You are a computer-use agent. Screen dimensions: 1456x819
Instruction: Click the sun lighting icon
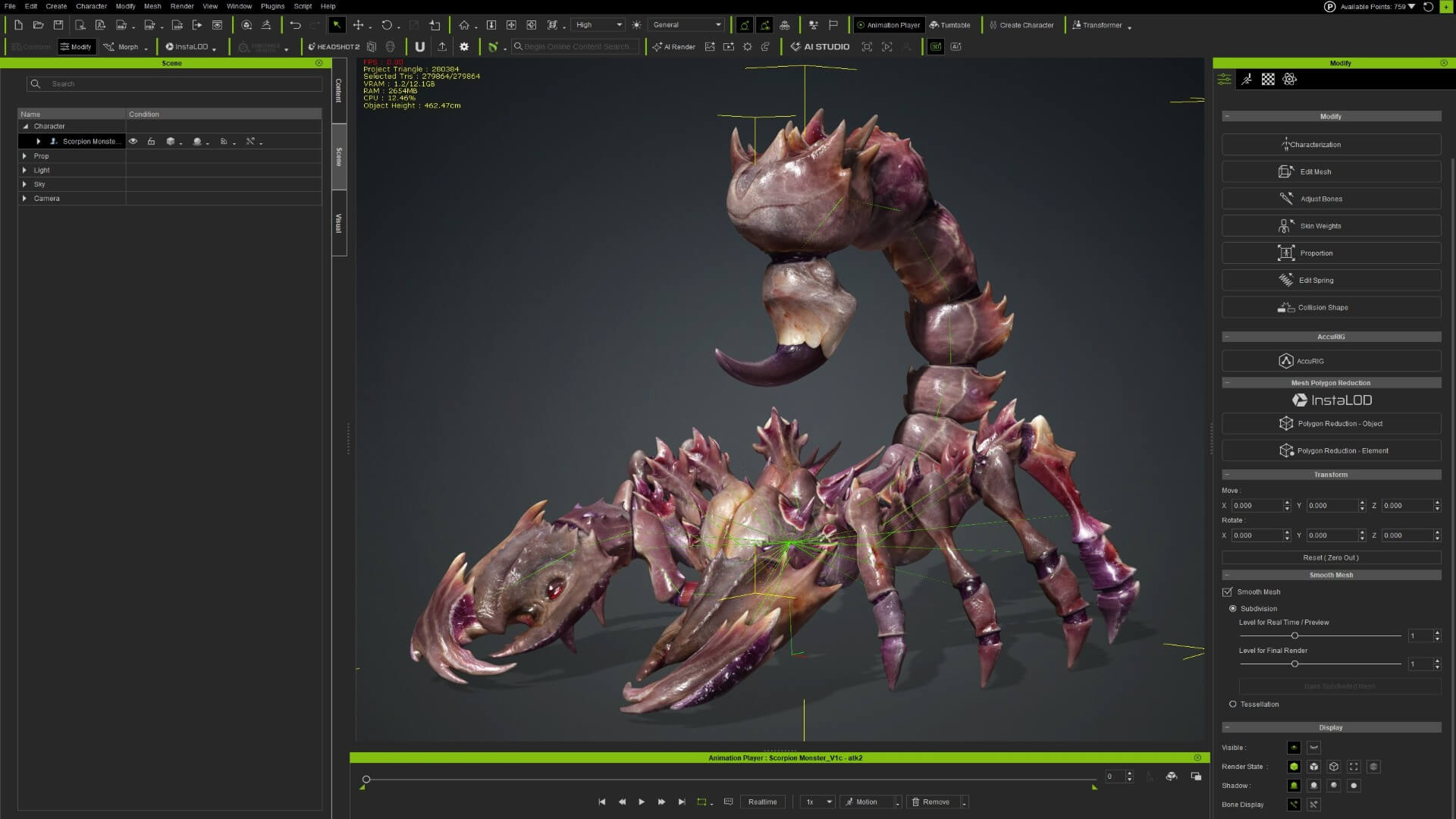point(636,25)
